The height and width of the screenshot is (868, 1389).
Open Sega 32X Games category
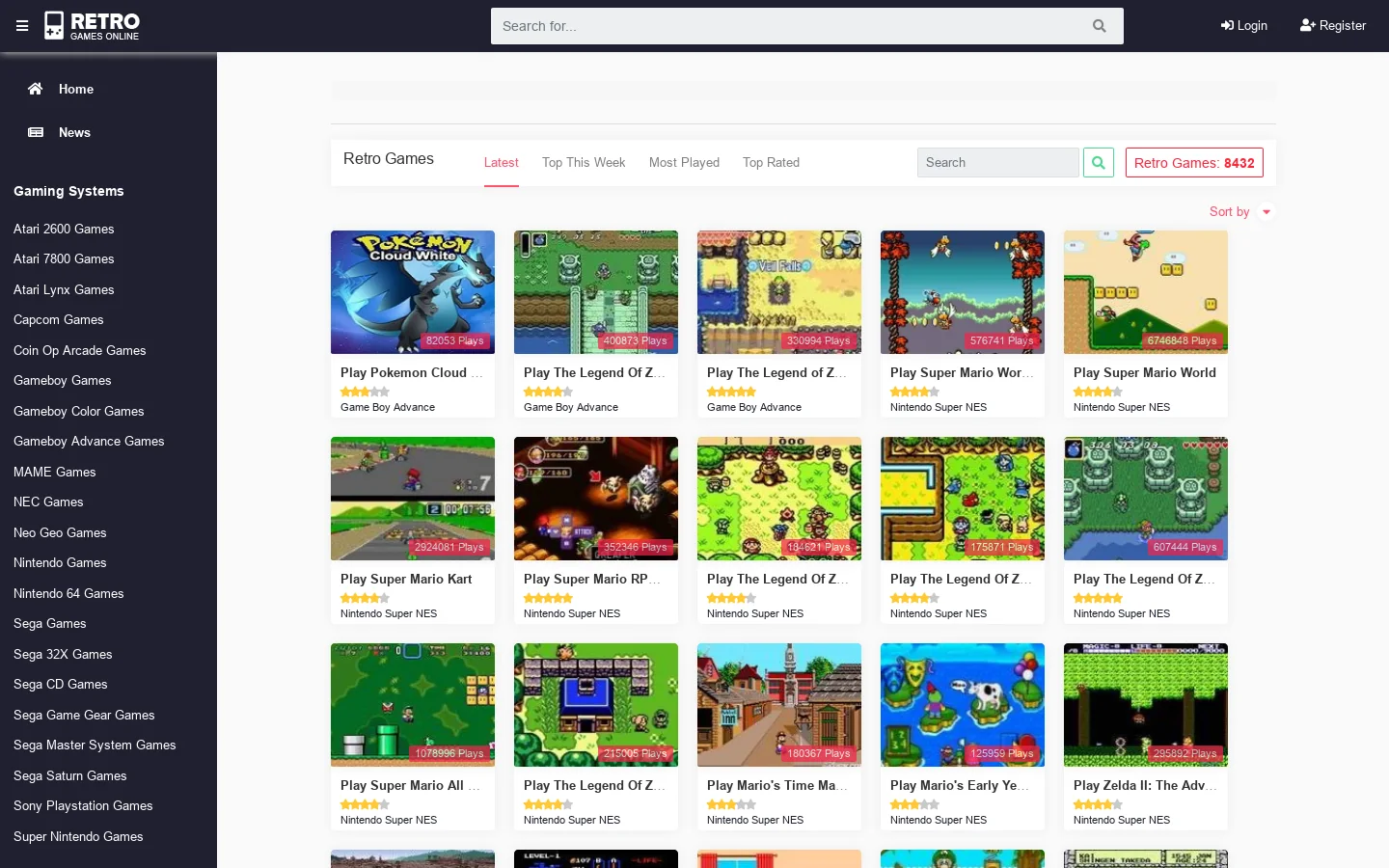click(63, 654)
